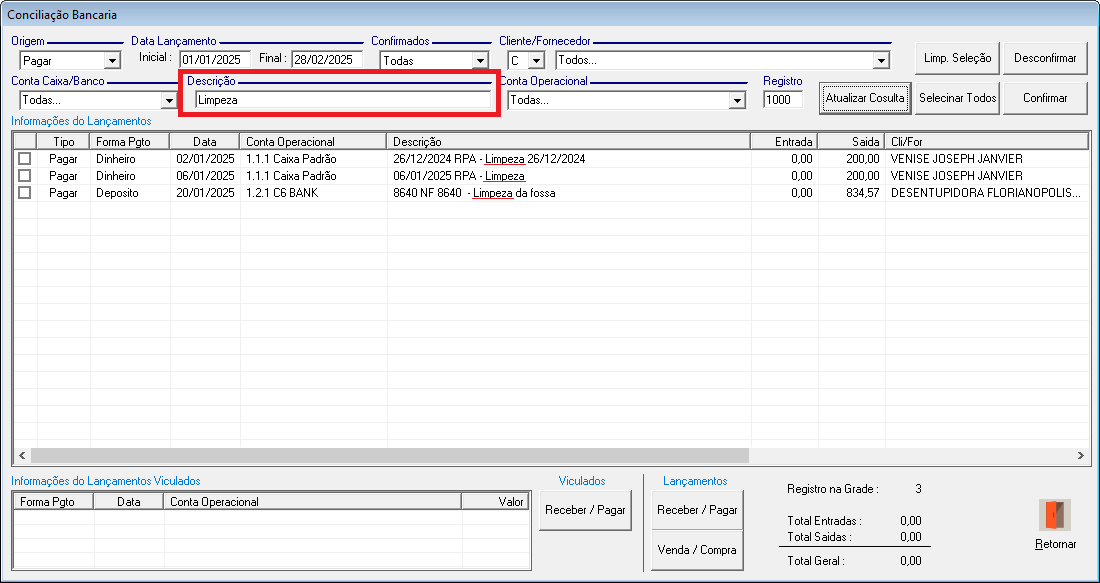This screenshot has height=583, width=1100.
Task: Expand the Confirmados dropdown set to Todas
Action: 480,61
